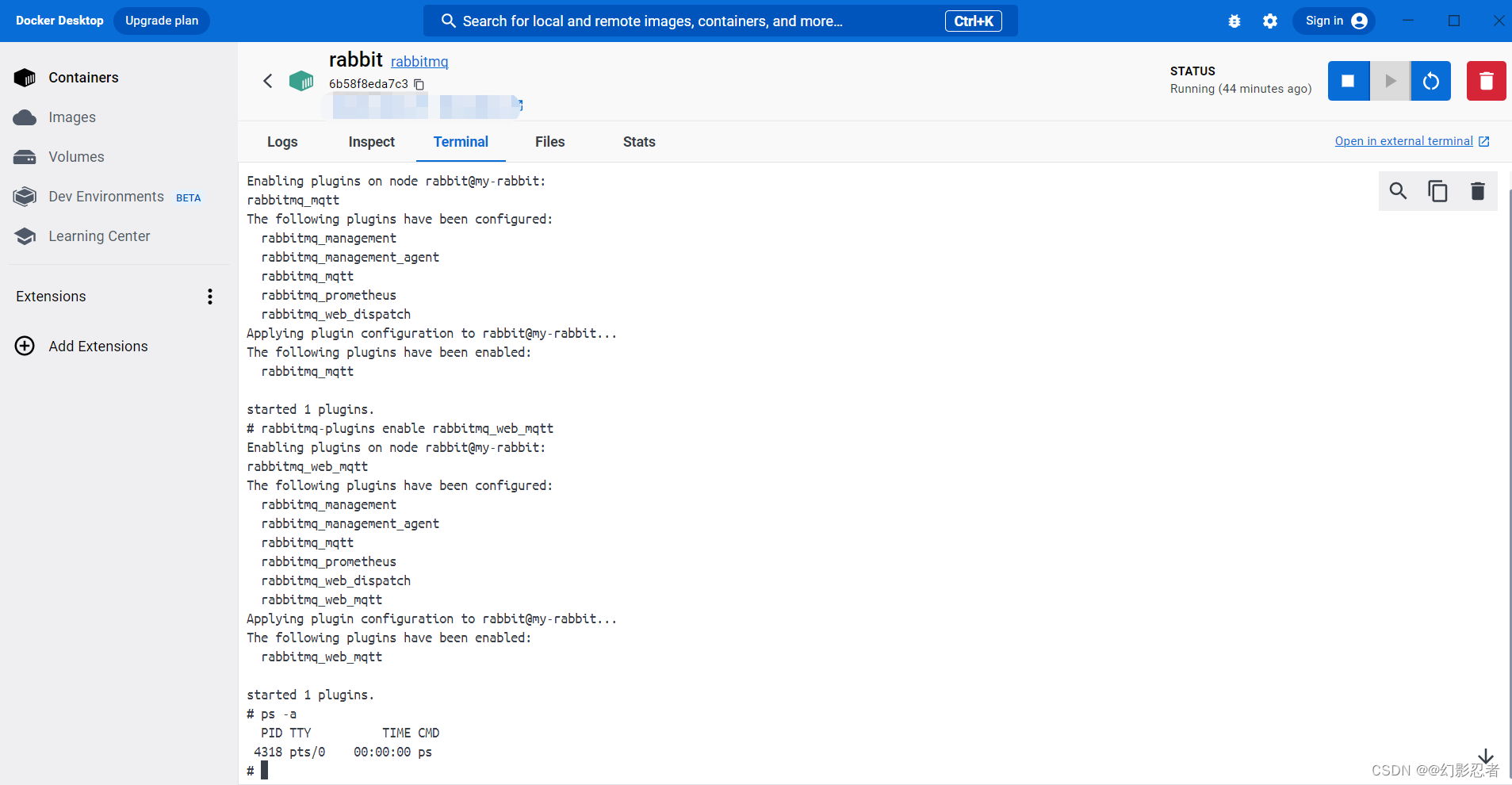1512x785 pixels.
Task: Restart the rabbit container
Action: tap(1431, 81)
